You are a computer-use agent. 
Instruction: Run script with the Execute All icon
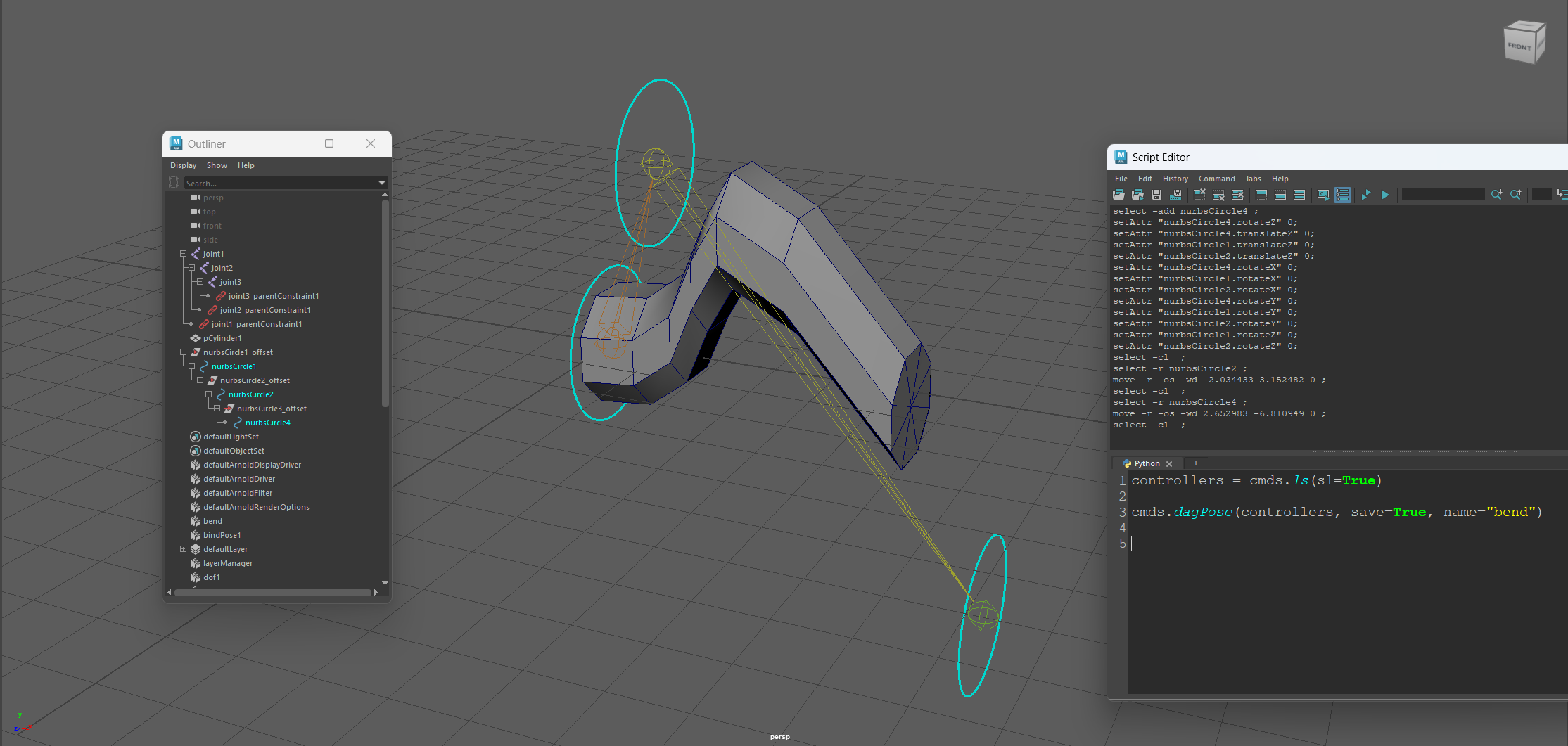click(x=1365, y=195)
